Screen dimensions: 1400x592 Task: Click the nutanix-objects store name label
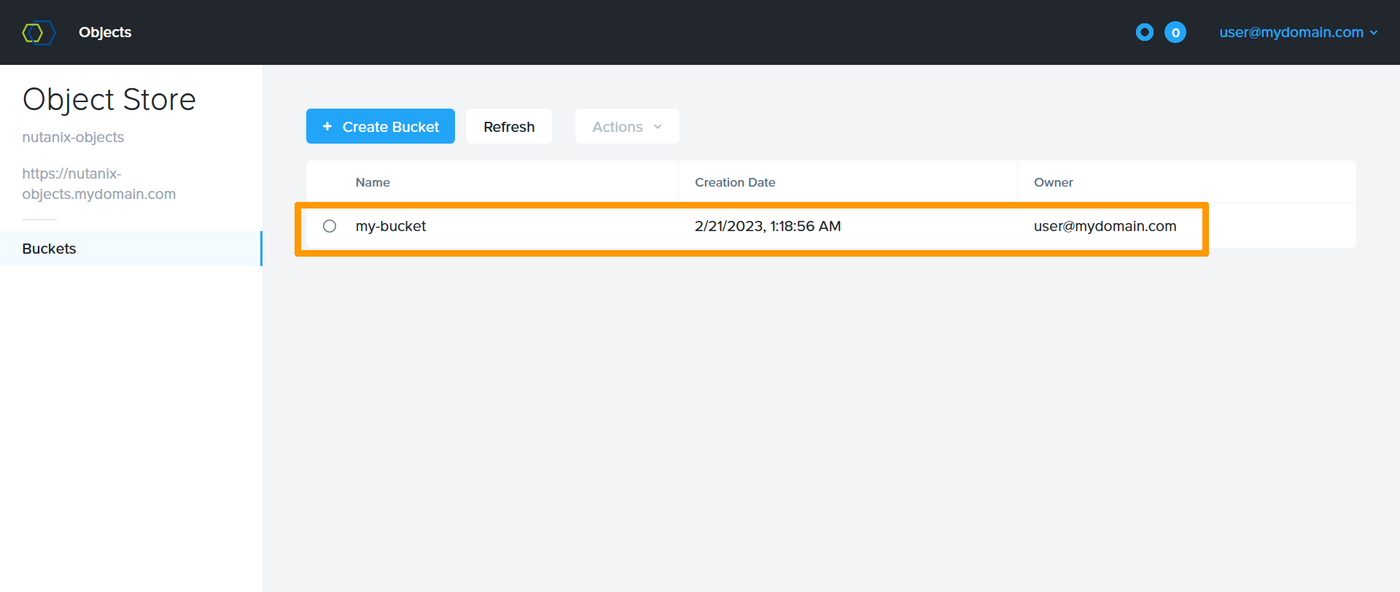click(73, 138)
